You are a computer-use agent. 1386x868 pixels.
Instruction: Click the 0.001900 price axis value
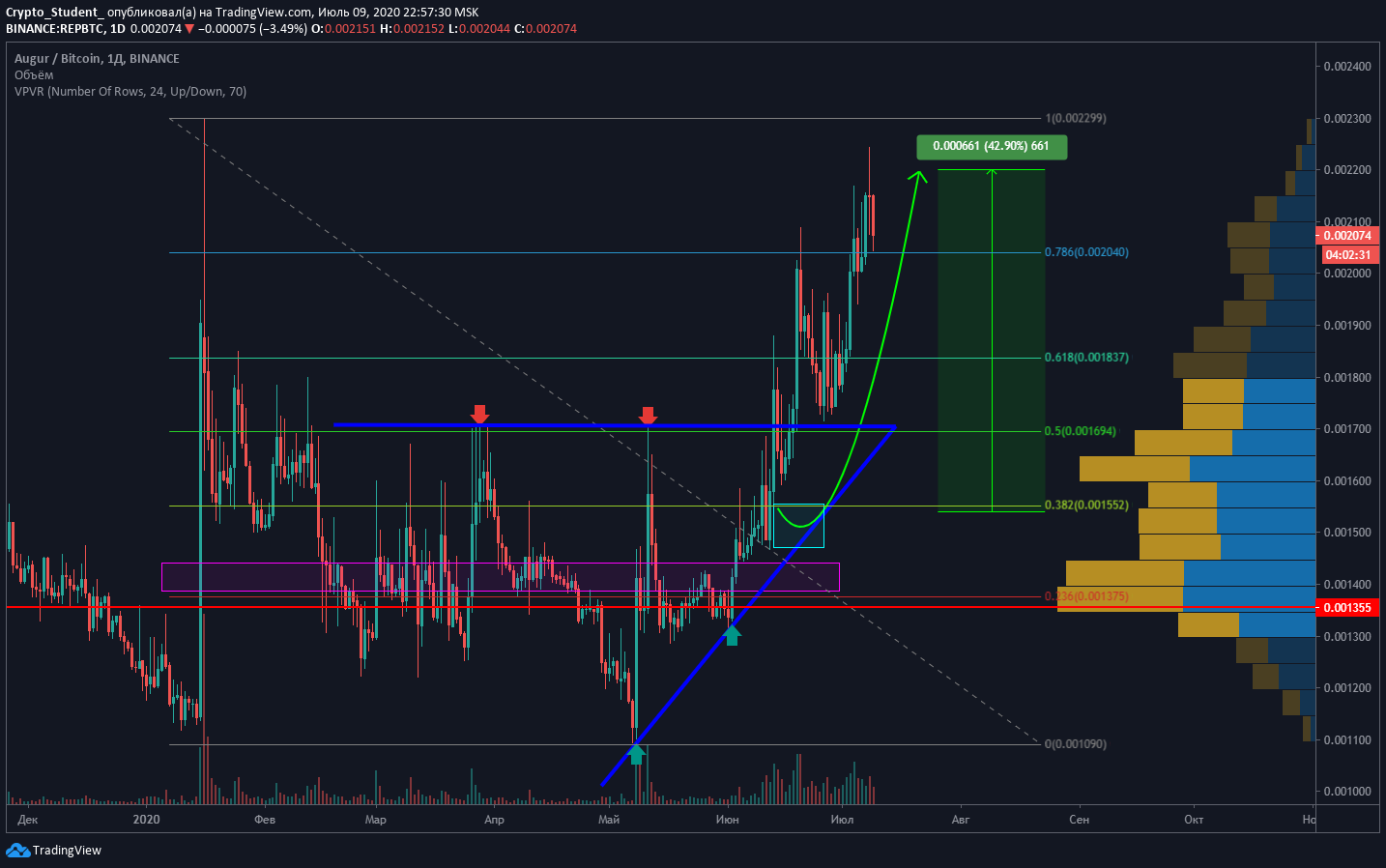point(1347,326)
